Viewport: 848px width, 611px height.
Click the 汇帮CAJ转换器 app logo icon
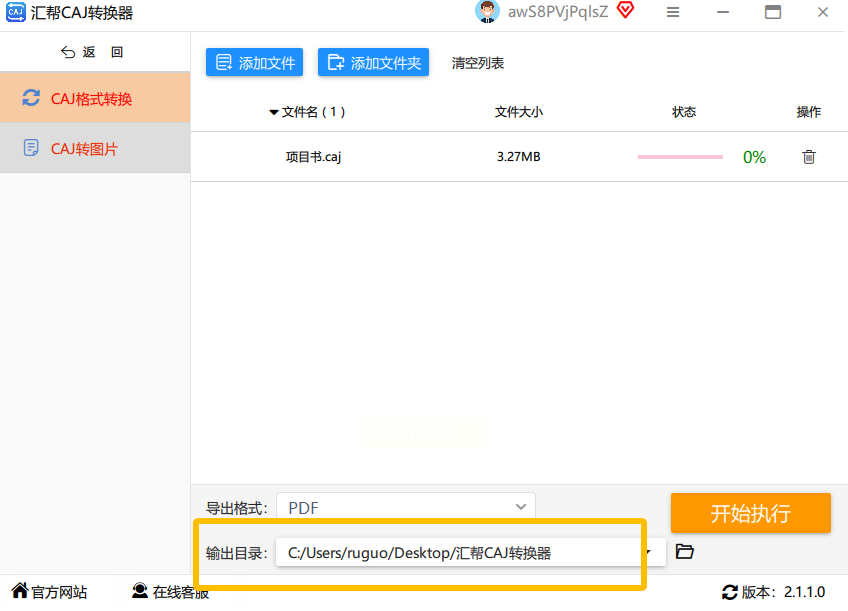coord(16,12)
